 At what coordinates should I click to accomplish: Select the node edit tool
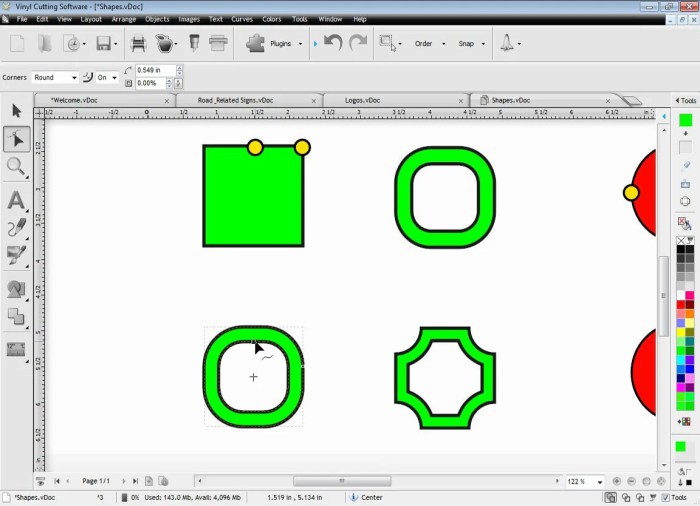click(17, 139)
